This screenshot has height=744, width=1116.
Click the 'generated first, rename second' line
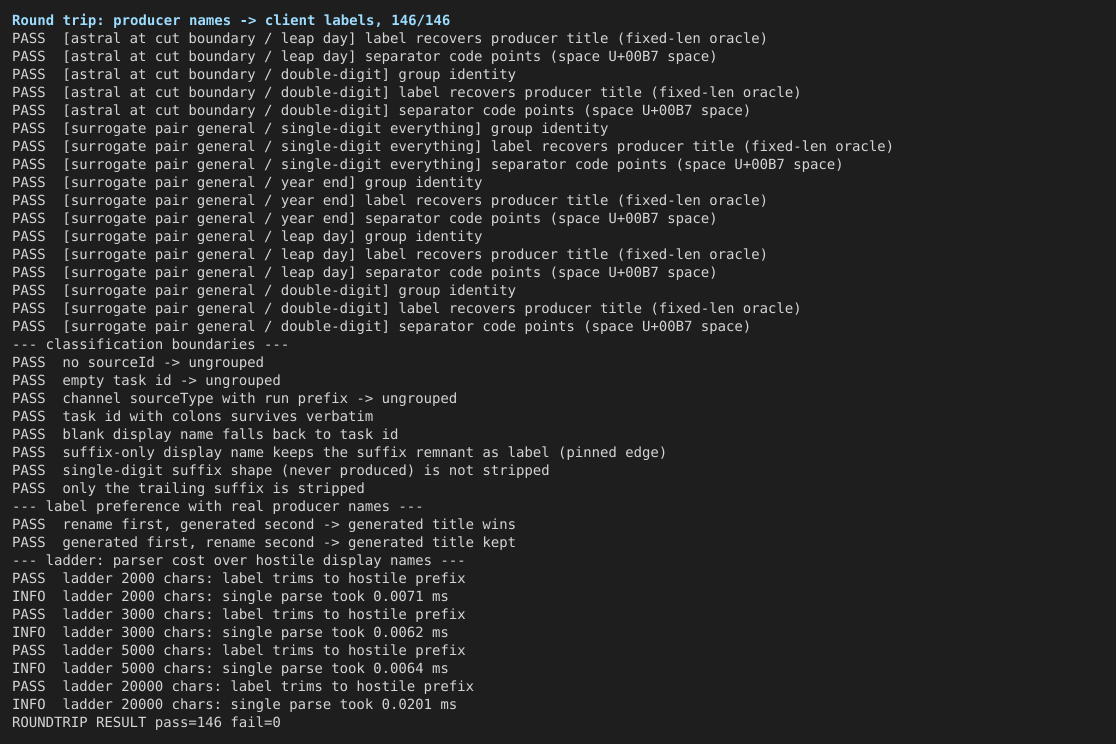click(263, 543)
